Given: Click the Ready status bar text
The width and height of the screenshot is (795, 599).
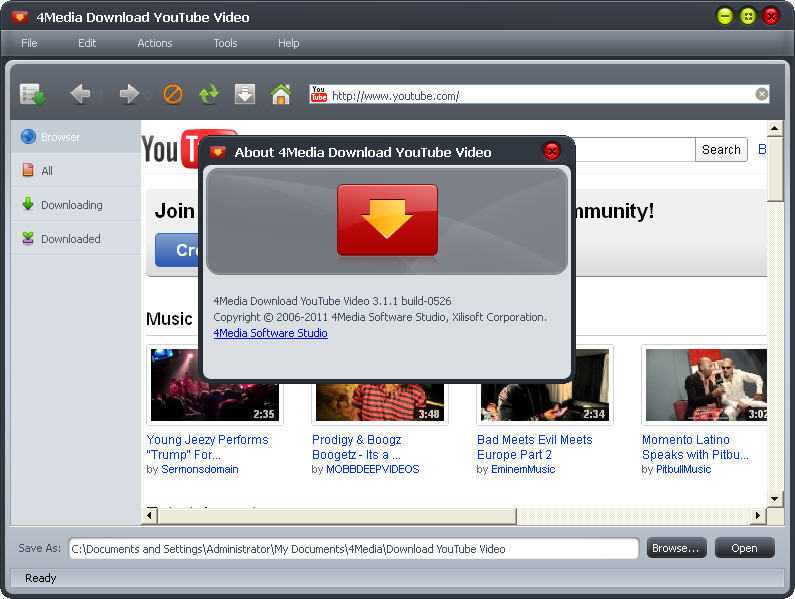Looking at the screenshot, I should click(41, 578).
